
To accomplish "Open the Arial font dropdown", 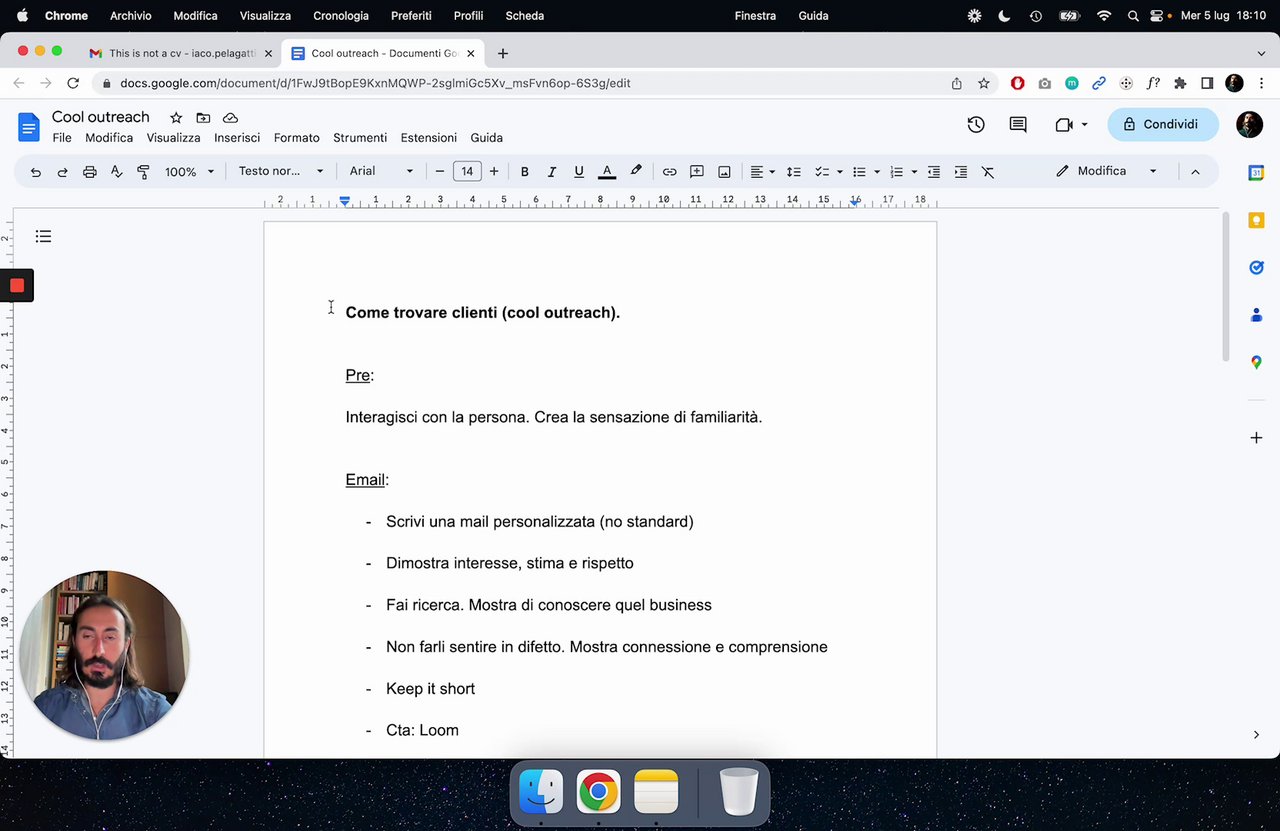I will (x=381, y=171).
